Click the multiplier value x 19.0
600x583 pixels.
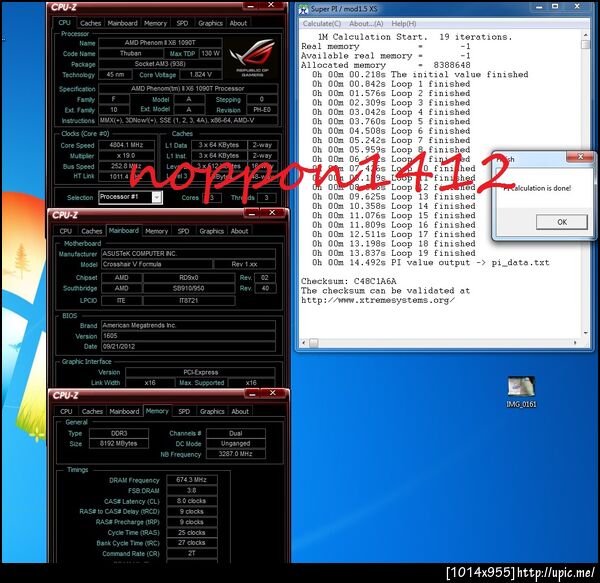(127, 156)
